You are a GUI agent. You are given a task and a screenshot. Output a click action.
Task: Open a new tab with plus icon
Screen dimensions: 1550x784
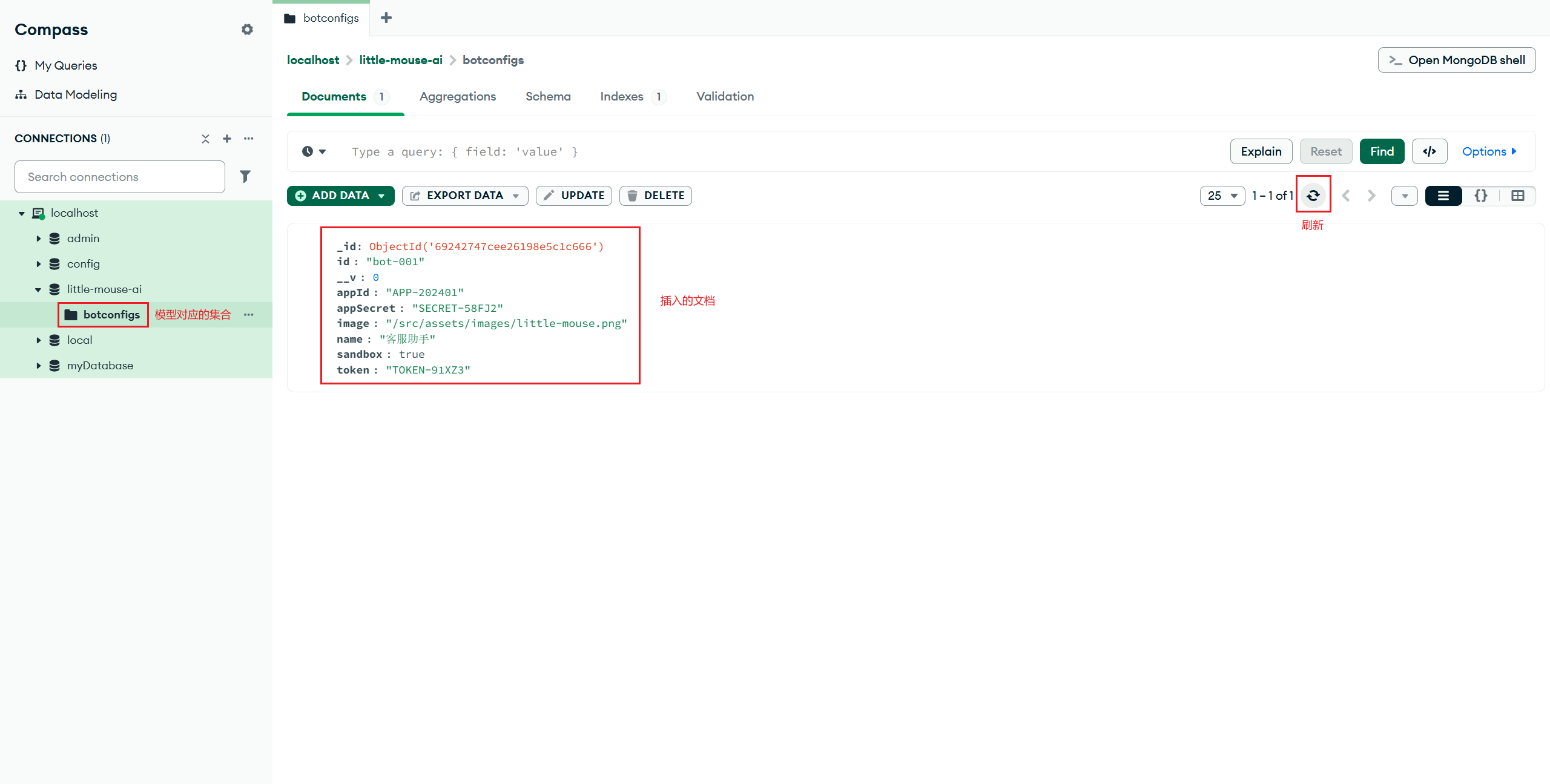click(386, 18)
